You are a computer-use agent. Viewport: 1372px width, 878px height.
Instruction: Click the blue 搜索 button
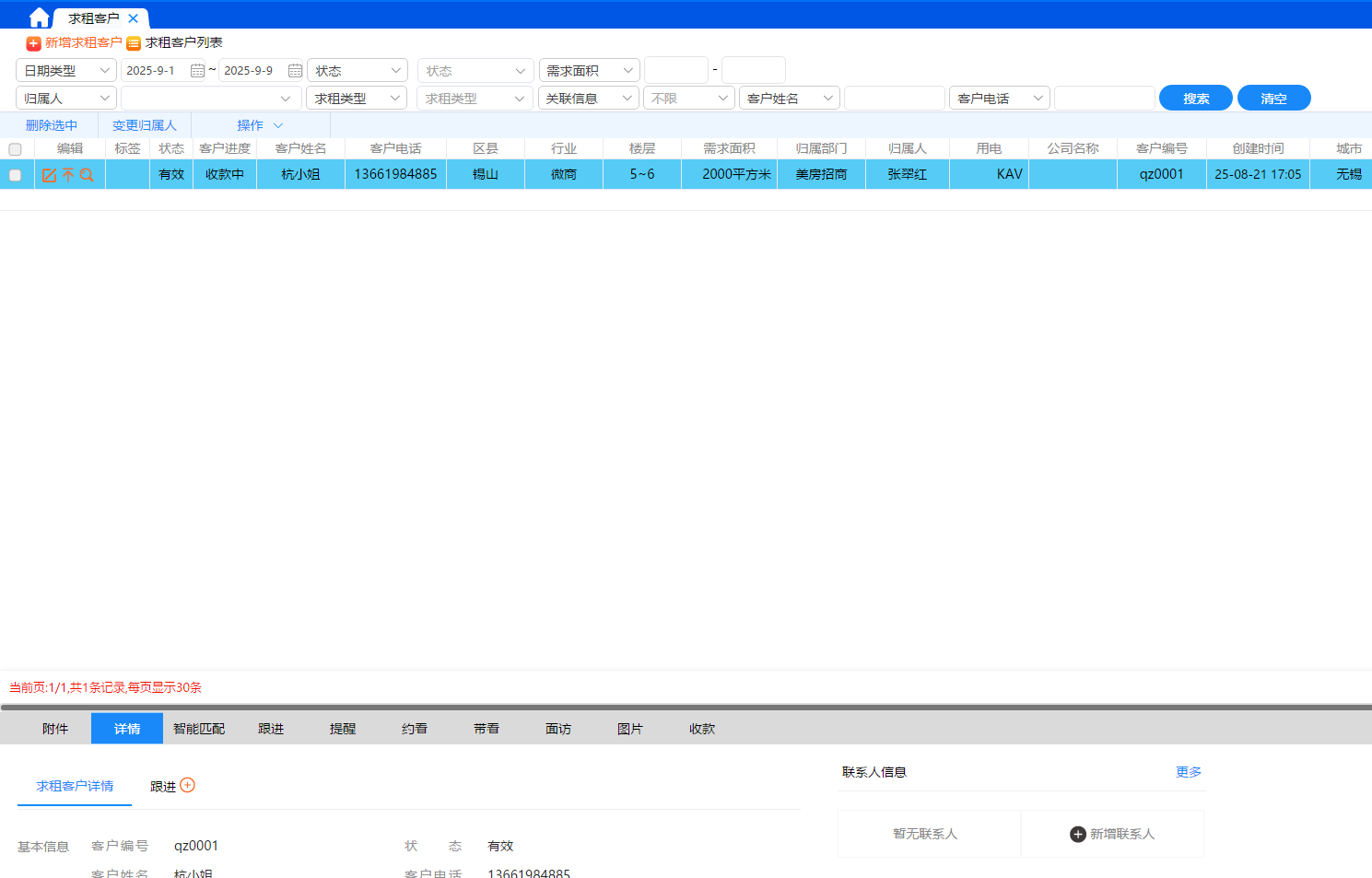1195,99
